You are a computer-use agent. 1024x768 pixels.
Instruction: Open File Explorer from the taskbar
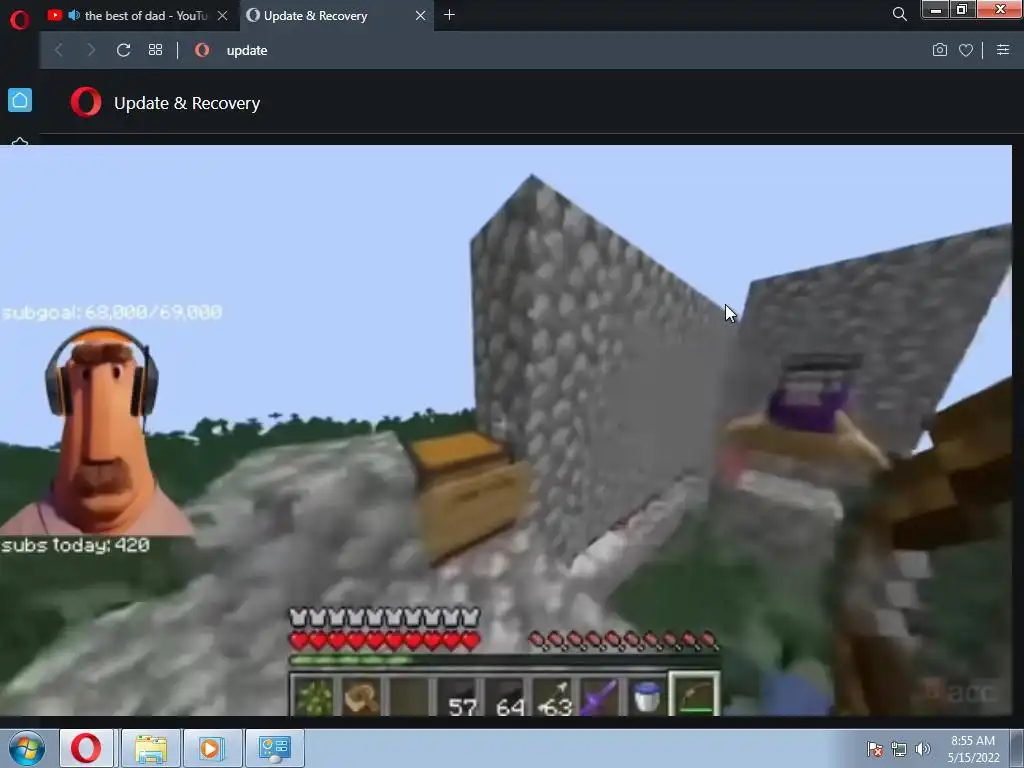(x=151, y=748)
